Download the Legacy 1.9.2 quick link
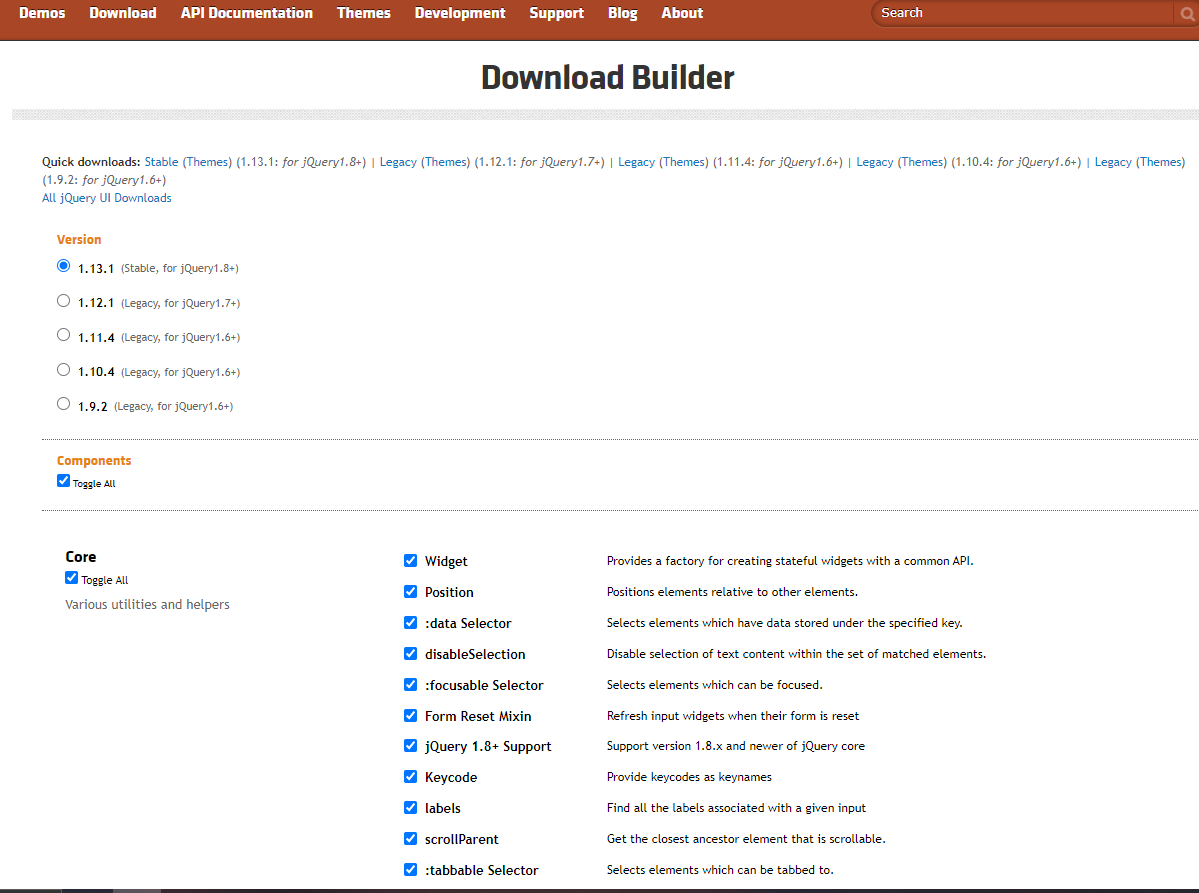Screen dimensions: 1199x893 point(1113,162)
